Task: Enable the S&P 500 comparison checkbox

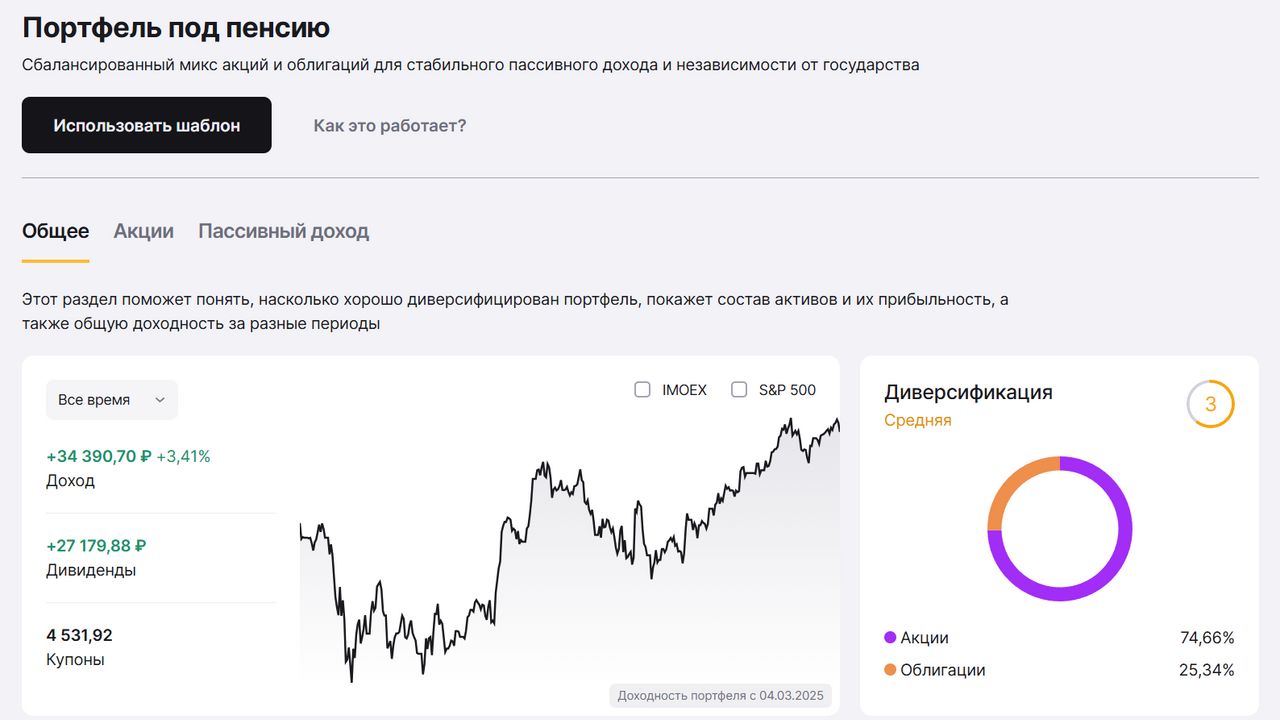Action: 739,389
